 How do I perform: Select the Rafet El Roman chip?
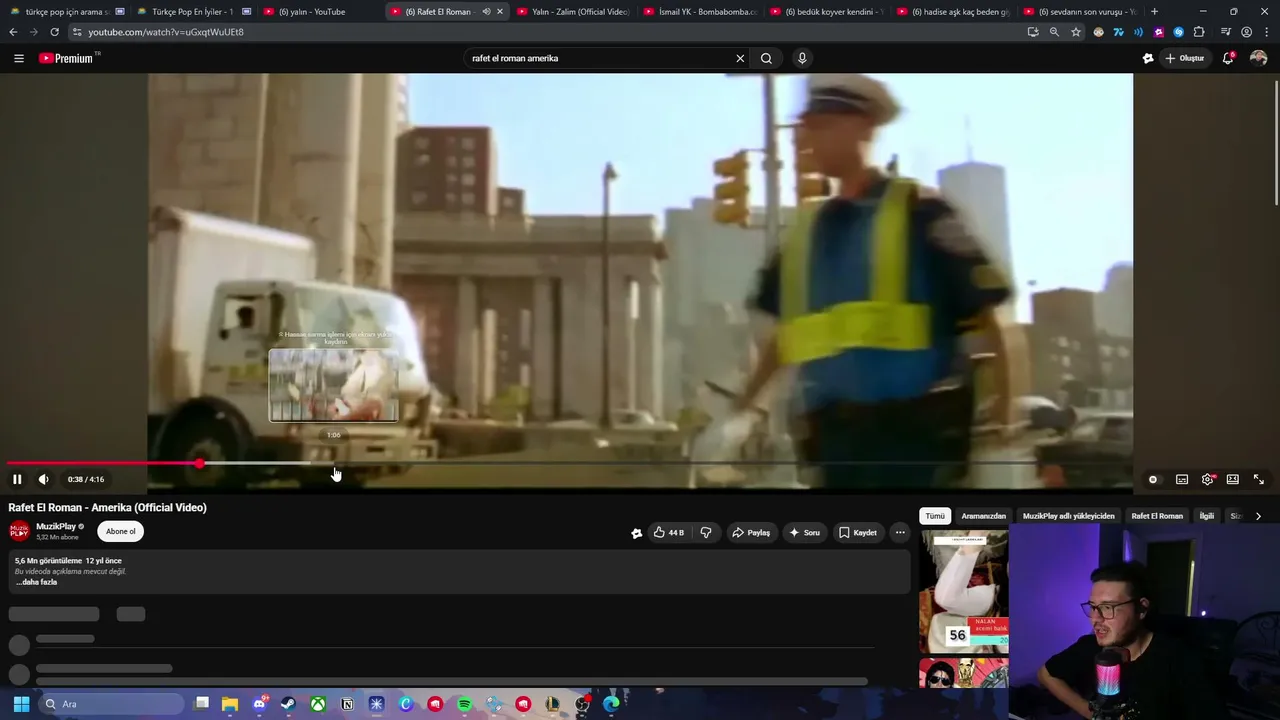1157,516
